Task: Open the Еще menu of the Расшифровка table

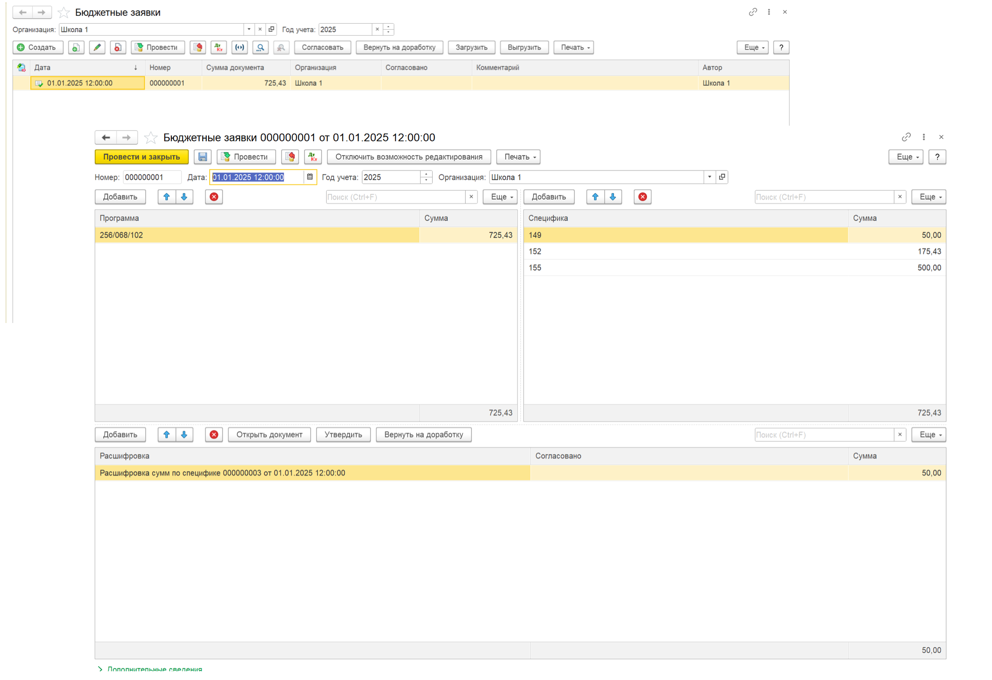Action: coord(929,435)
